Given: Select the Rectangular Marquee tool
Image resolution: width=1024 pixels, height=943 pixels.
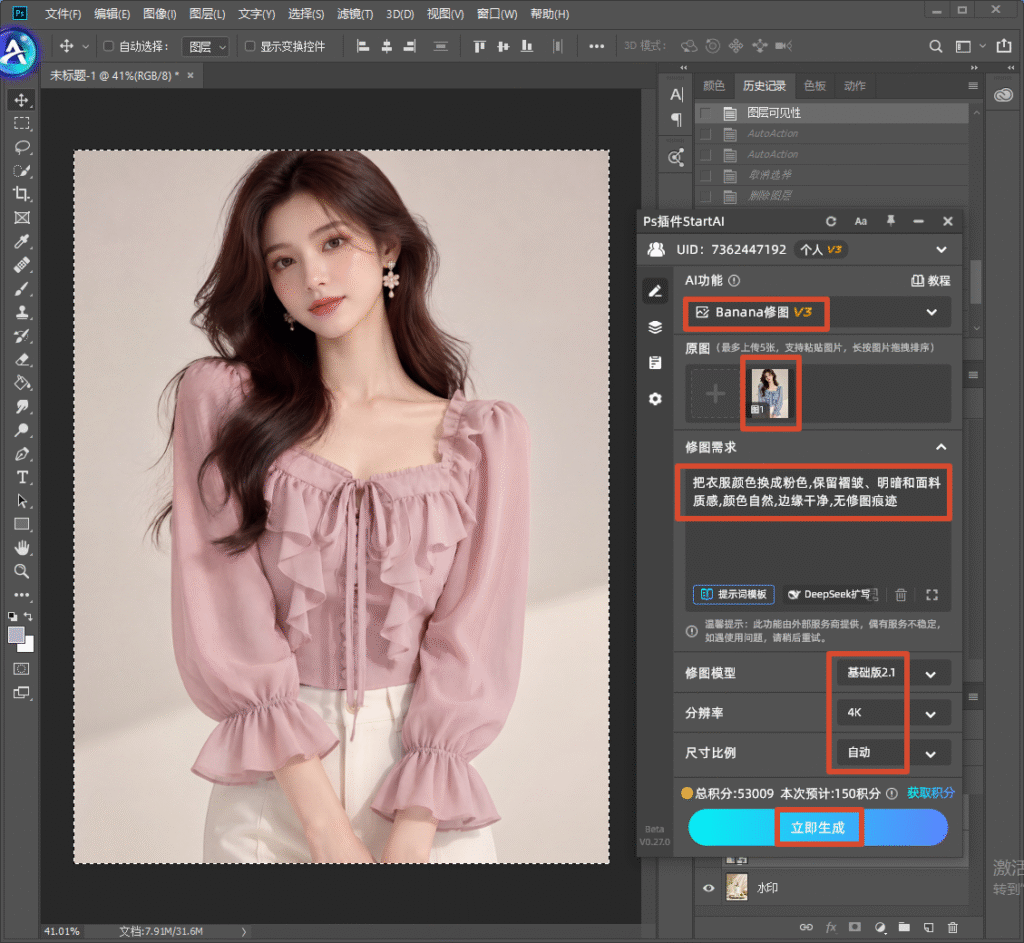Looking at the screenshot, I should pyautogui.click(x=22, y=123).
